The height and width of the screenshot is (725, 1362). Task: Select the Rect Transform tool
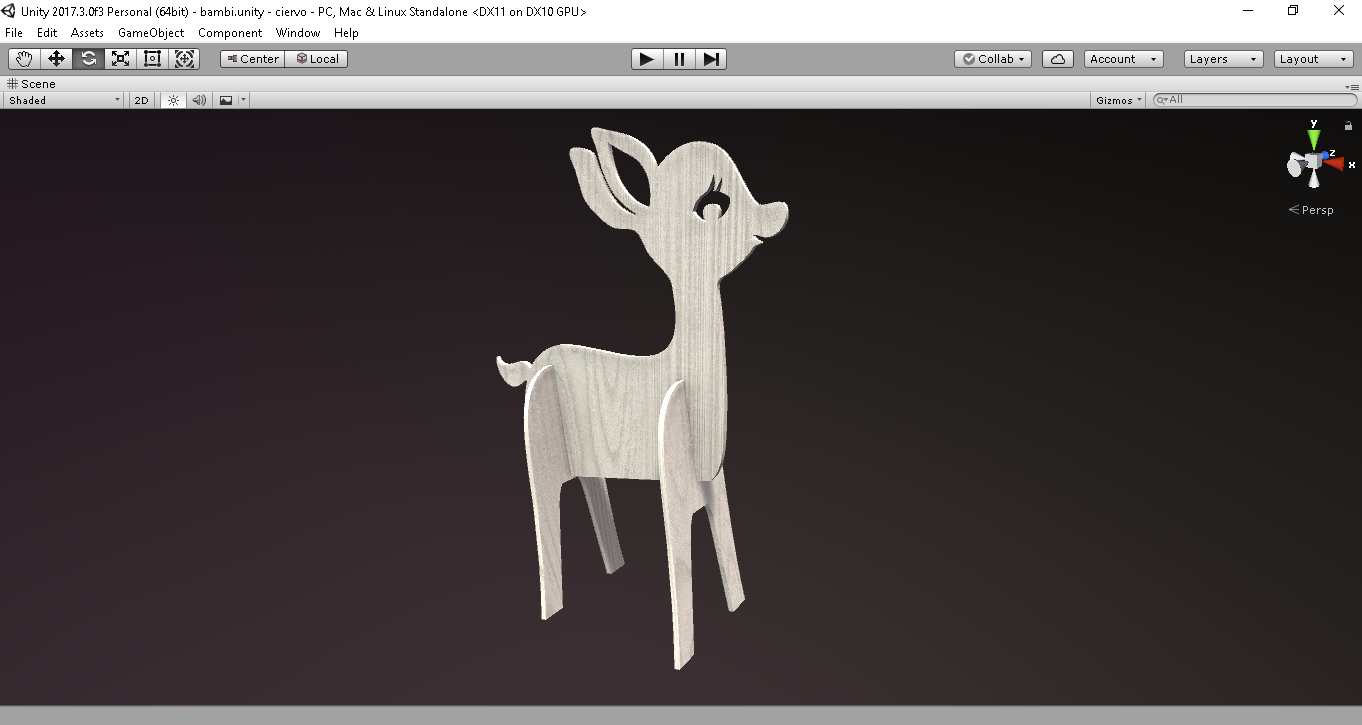[152, 59]
